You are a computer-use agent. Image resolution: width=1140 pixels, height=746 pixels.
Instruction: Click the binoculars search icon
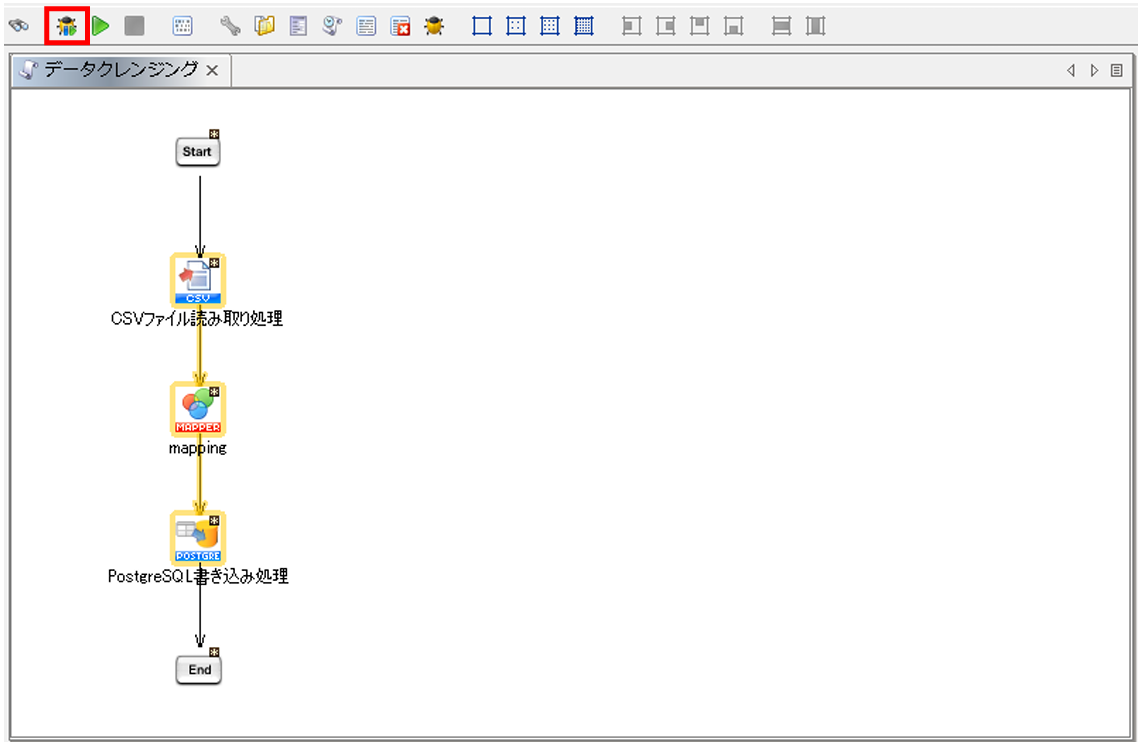pos(17,26)
